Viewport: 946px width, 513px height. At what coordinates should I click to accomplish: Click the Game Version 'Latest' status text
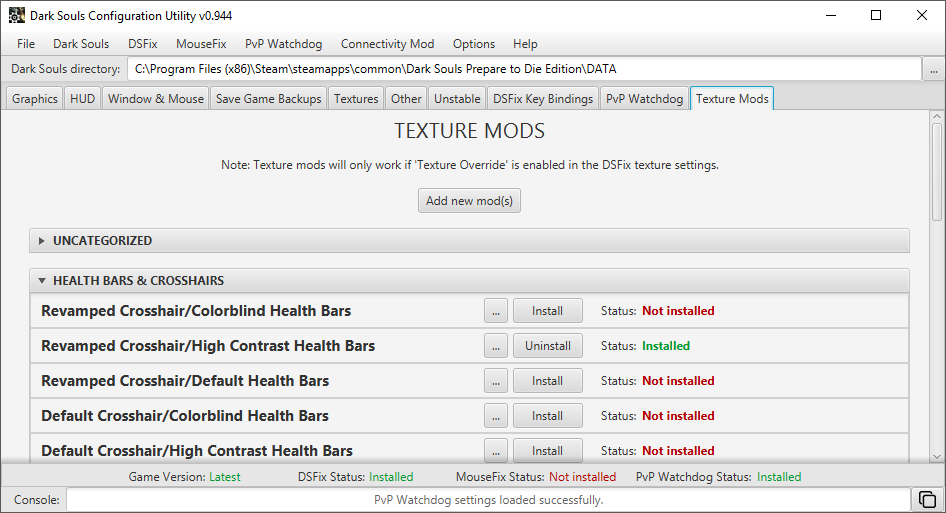tap(225, 477)
